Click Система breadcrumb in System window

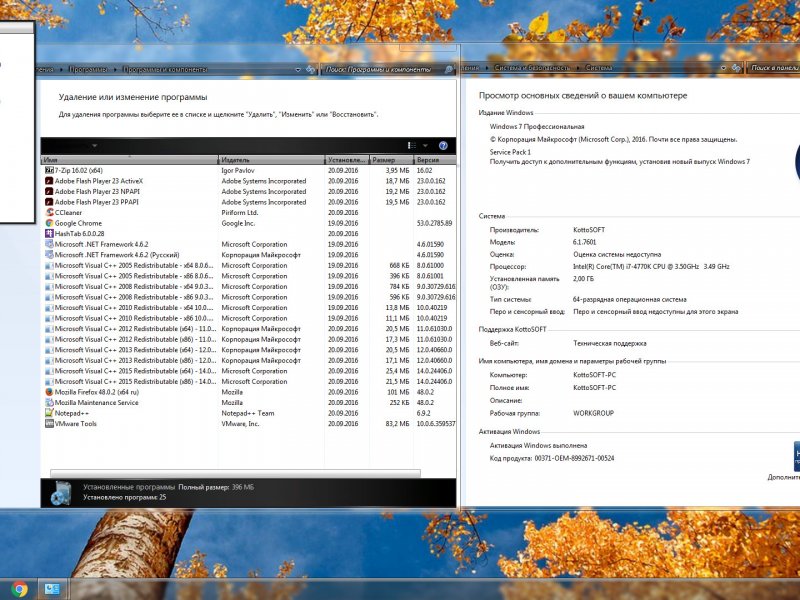tap(599, 67)
